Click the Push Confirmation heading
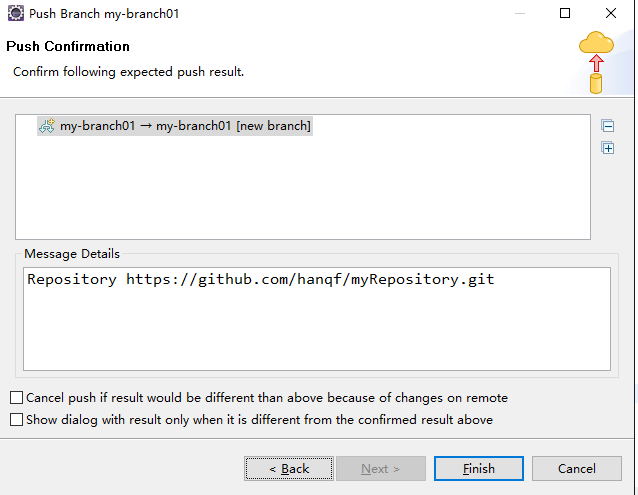This screenshot has height=495, width=638. [x=68, y=46]
